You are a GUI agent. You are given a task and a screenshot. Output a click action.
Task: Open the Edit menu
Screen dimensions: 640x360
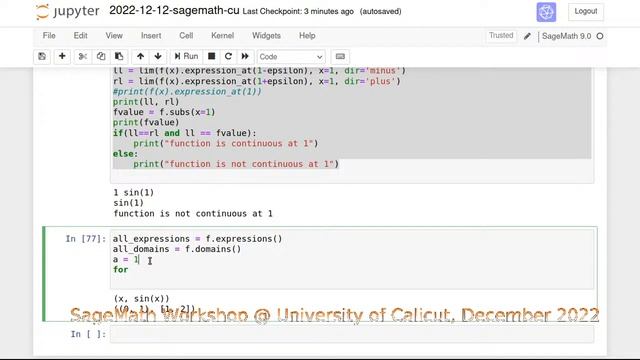80,36
